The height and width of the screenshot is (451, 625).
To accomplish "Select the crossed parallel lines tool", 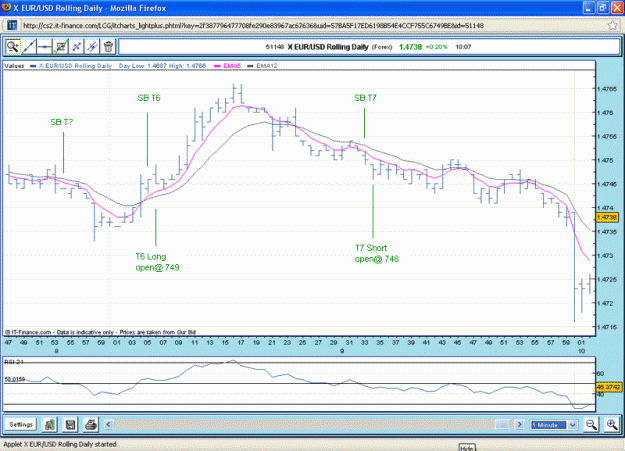I will [92, 47].
